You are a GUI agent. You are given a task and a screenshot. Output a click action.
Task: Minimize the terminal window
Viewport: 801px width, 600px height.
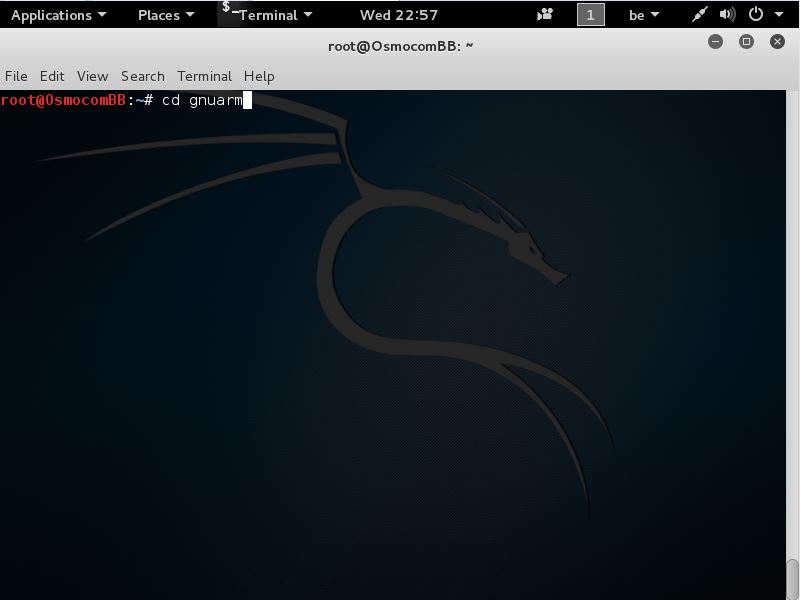point(715,41)
